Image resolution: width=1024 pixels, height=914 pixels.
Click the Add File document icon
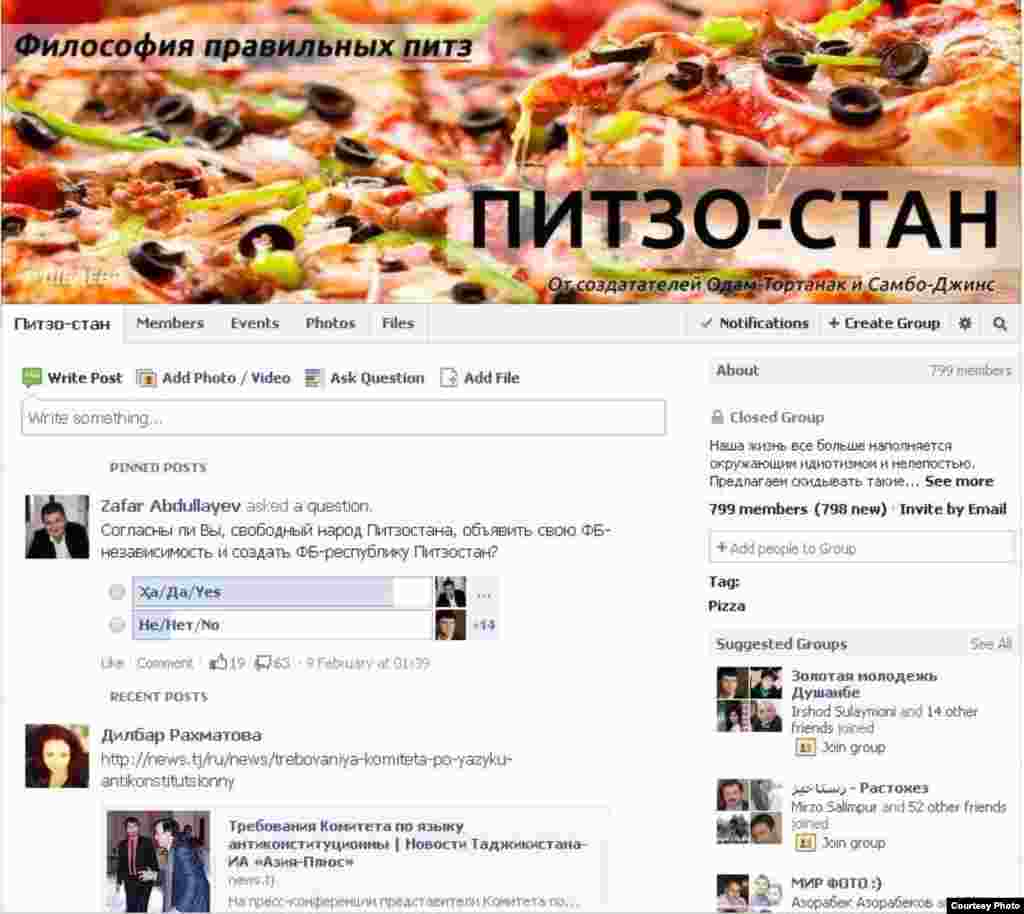449,378
